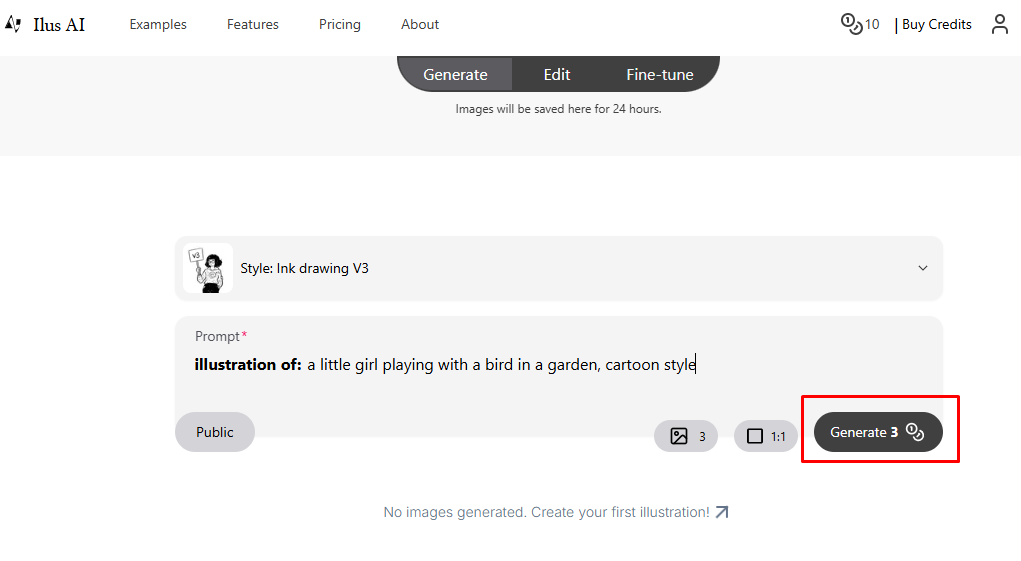
Task: Click the Ilus AI logo icon
Action: pos(13,24)
